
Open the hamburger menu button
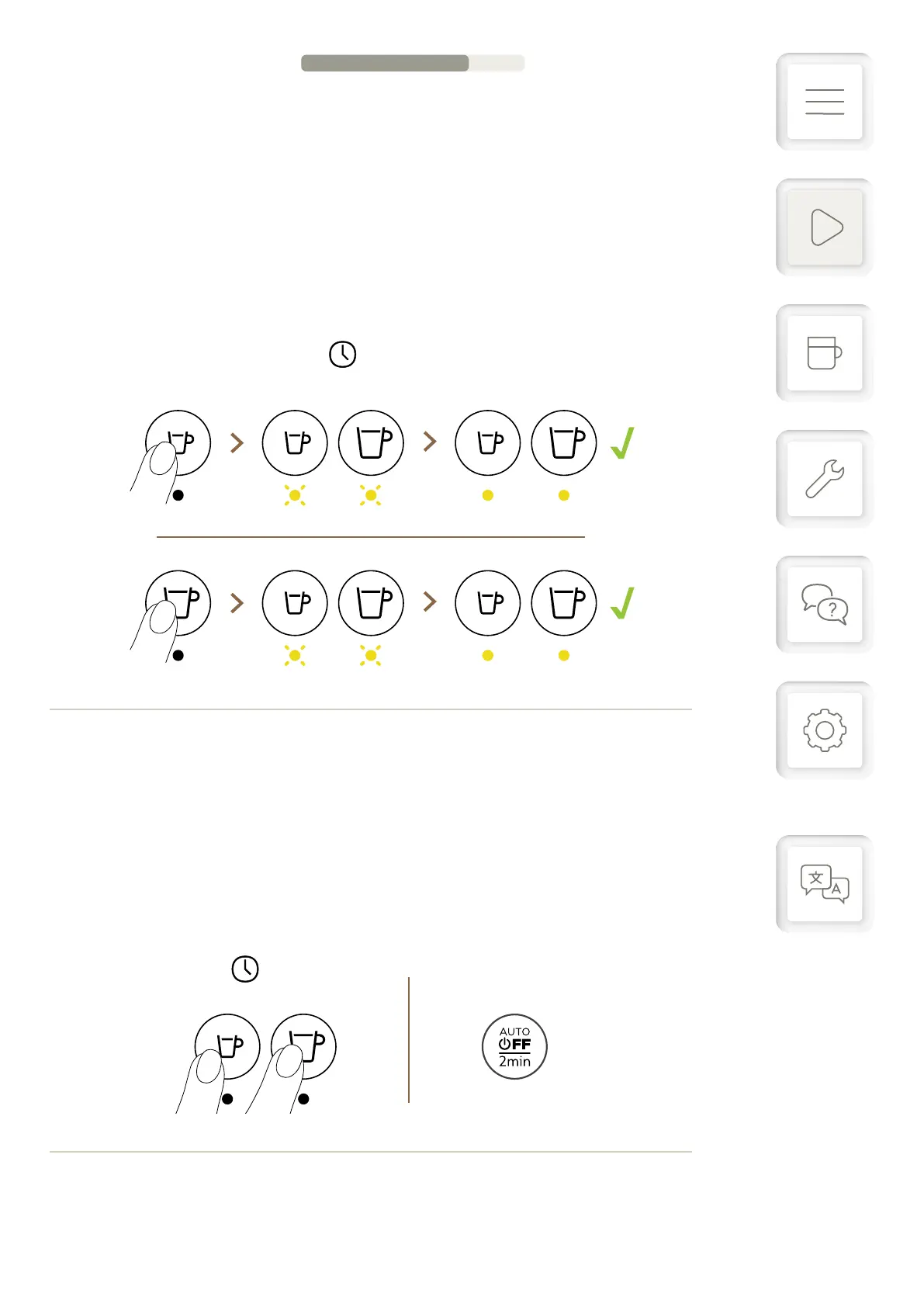(x=824, y=102)
